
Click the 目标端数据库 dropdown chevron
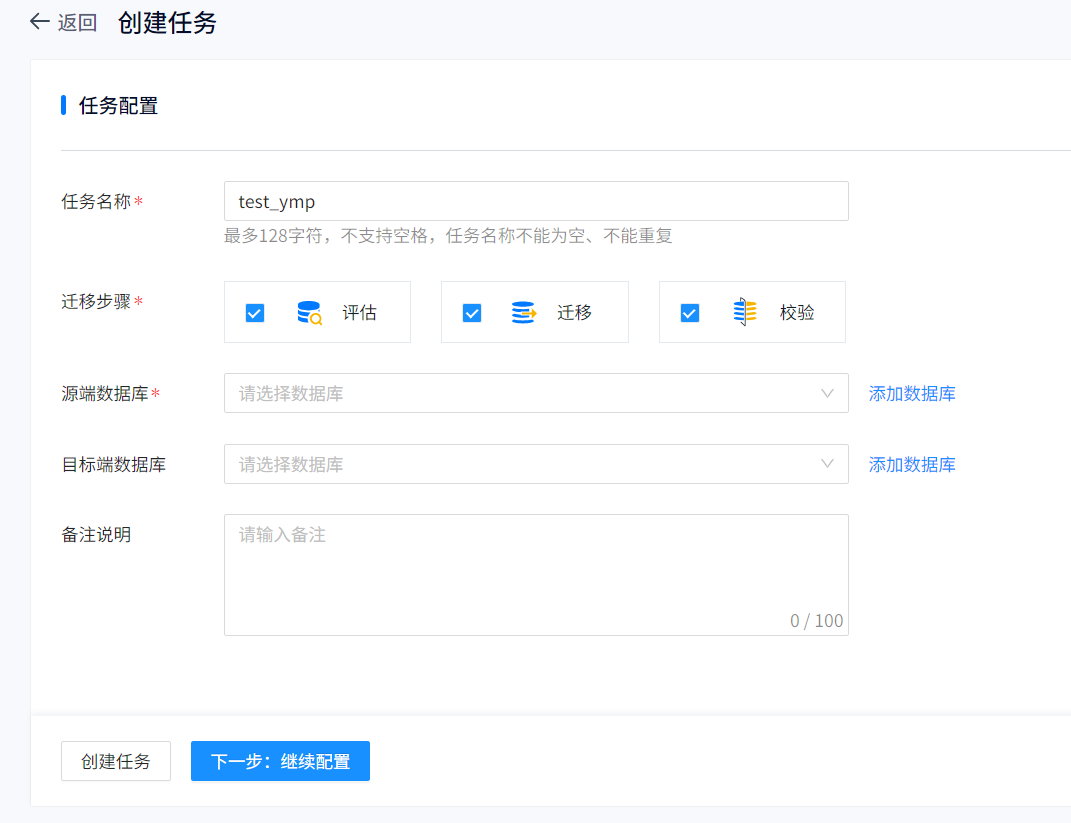[827, 464]
